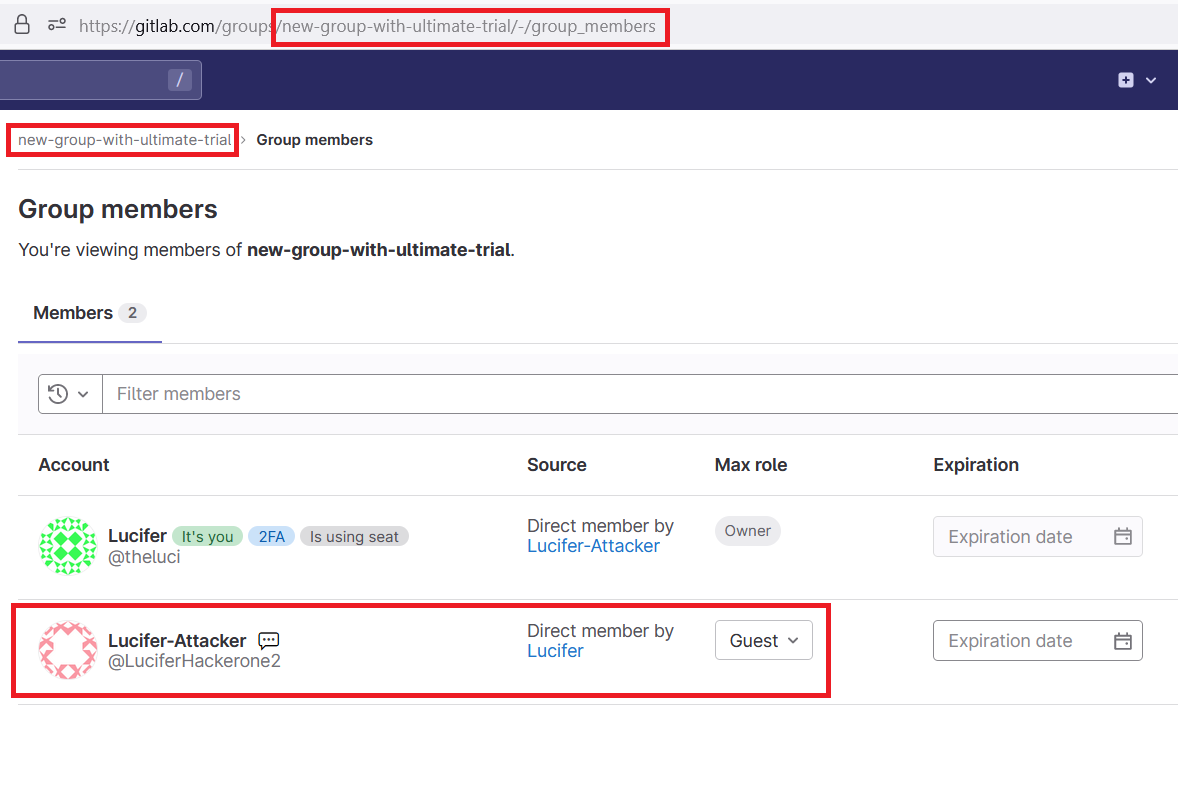Viewport: 1178px width, 788px height.
Task: Open the Lucifer link under Direct member by
Action: [555, 651]
